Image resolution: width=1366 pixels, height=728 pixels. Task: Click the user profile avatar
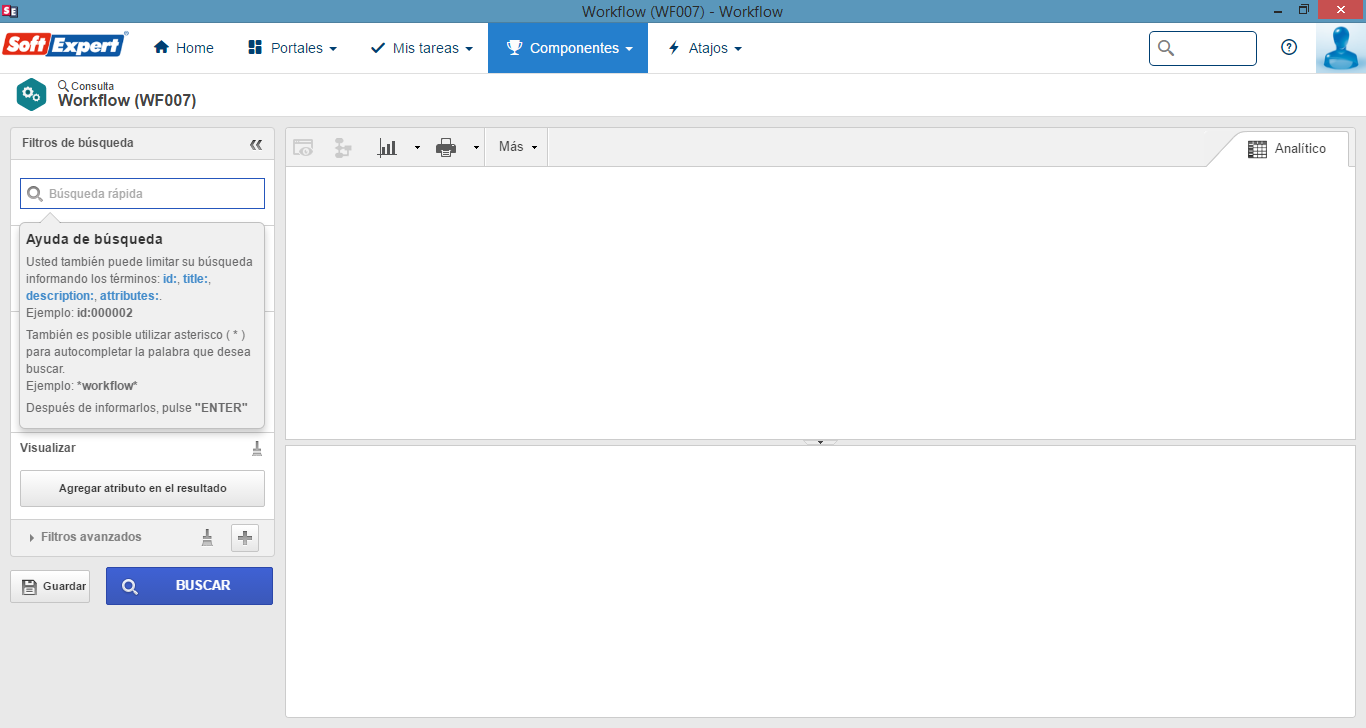[1340, 48]
